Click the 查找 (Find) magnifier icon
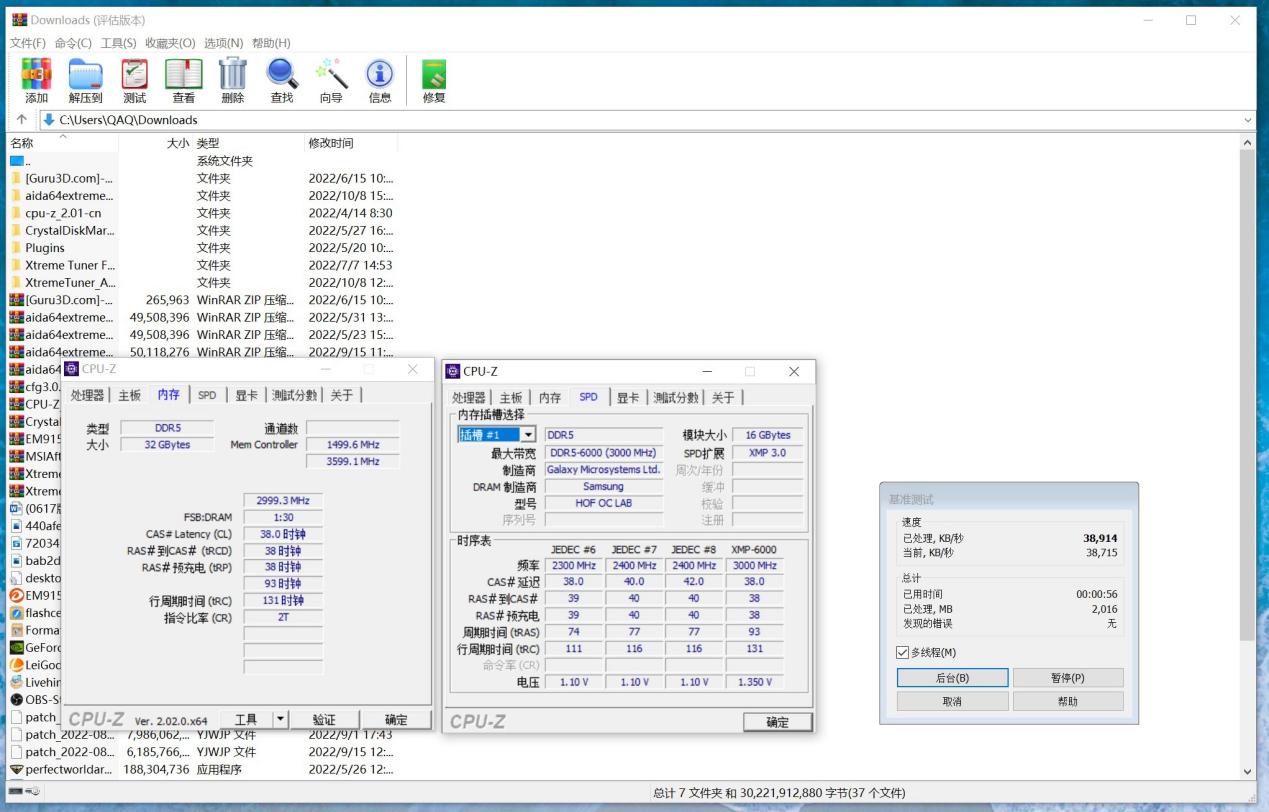 (x=282, y=76)
